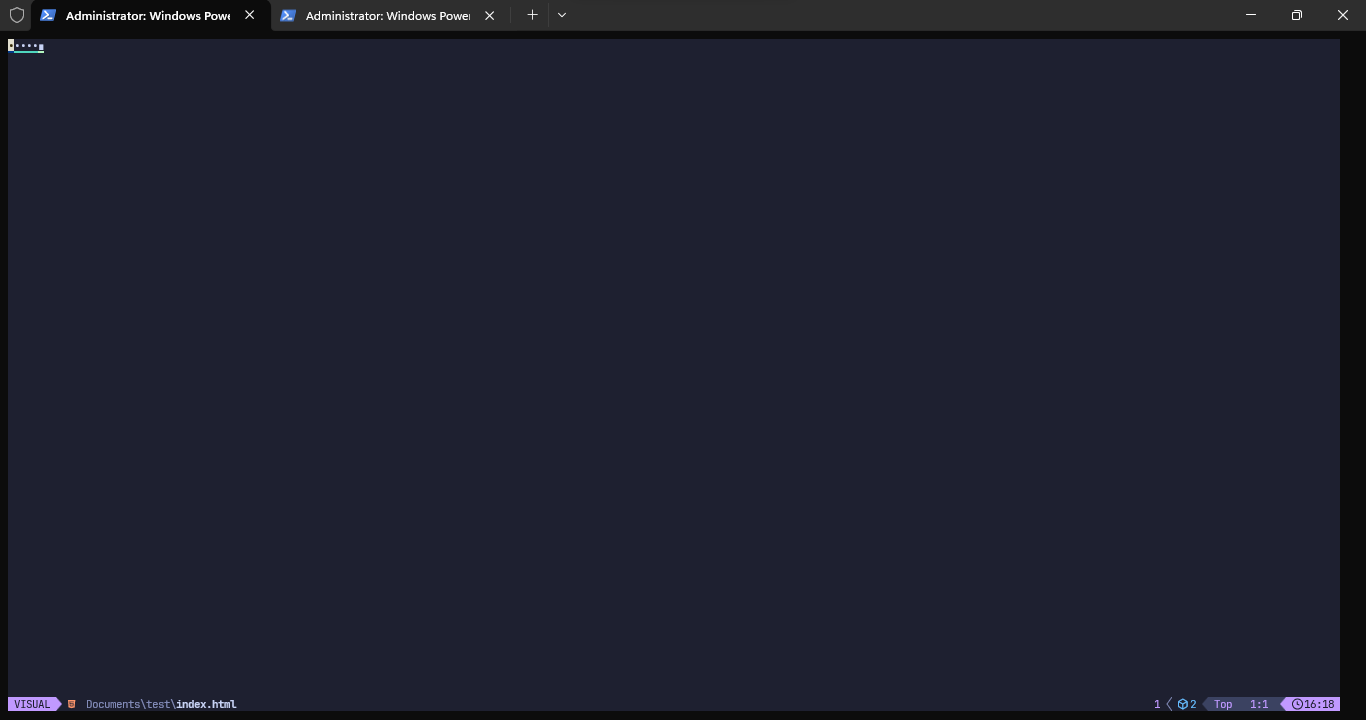The height and width of the screenshot is (720, 1366).
Task: Click the 1:1 cursor position indicator
Action: pos(1259,704)
